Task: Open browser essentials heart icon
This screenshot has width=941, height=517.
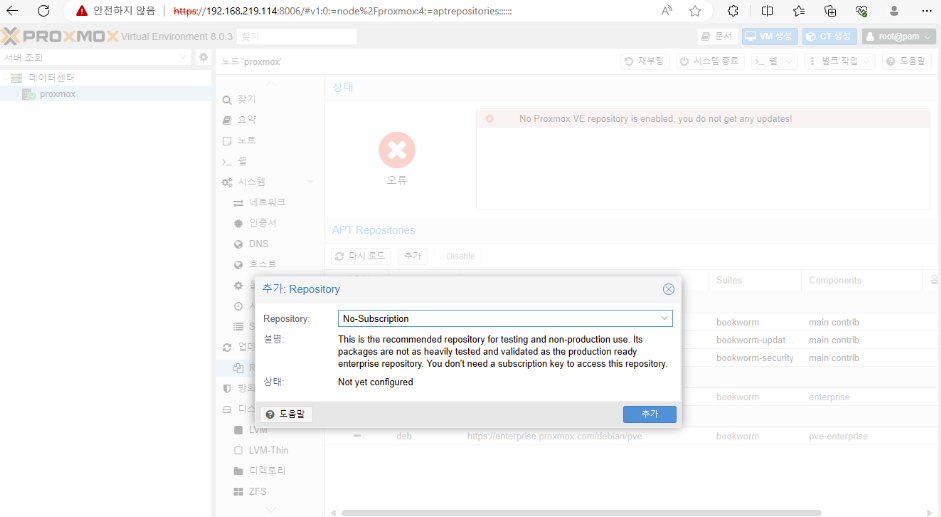Action: [x=861, y=11]
